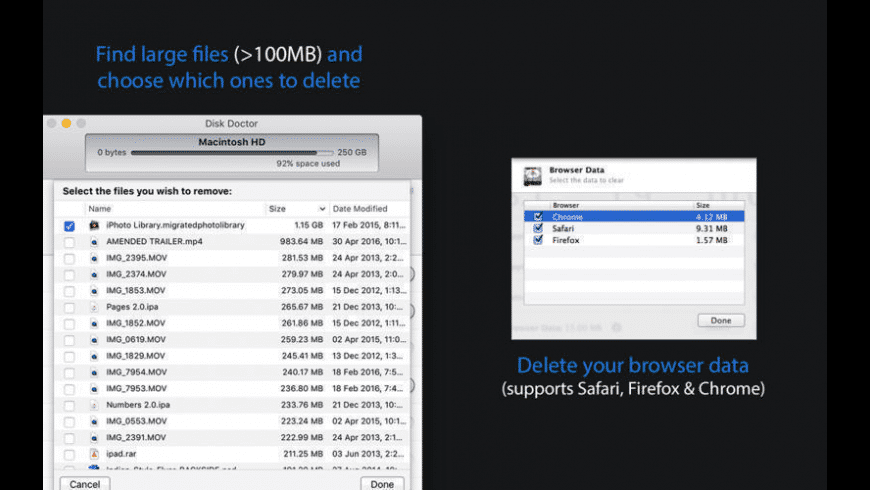Click the 1.57 MB Firefox size

pos(711,240)
